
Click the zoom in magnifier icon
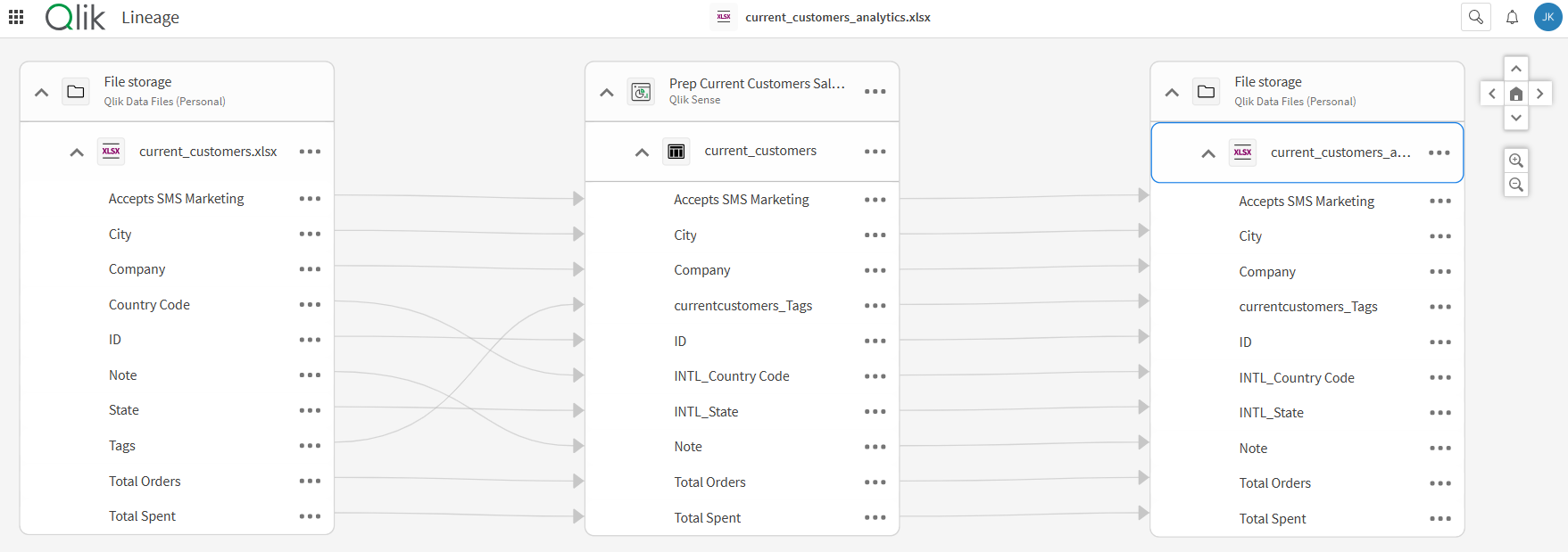click(x=1515, y=161)
